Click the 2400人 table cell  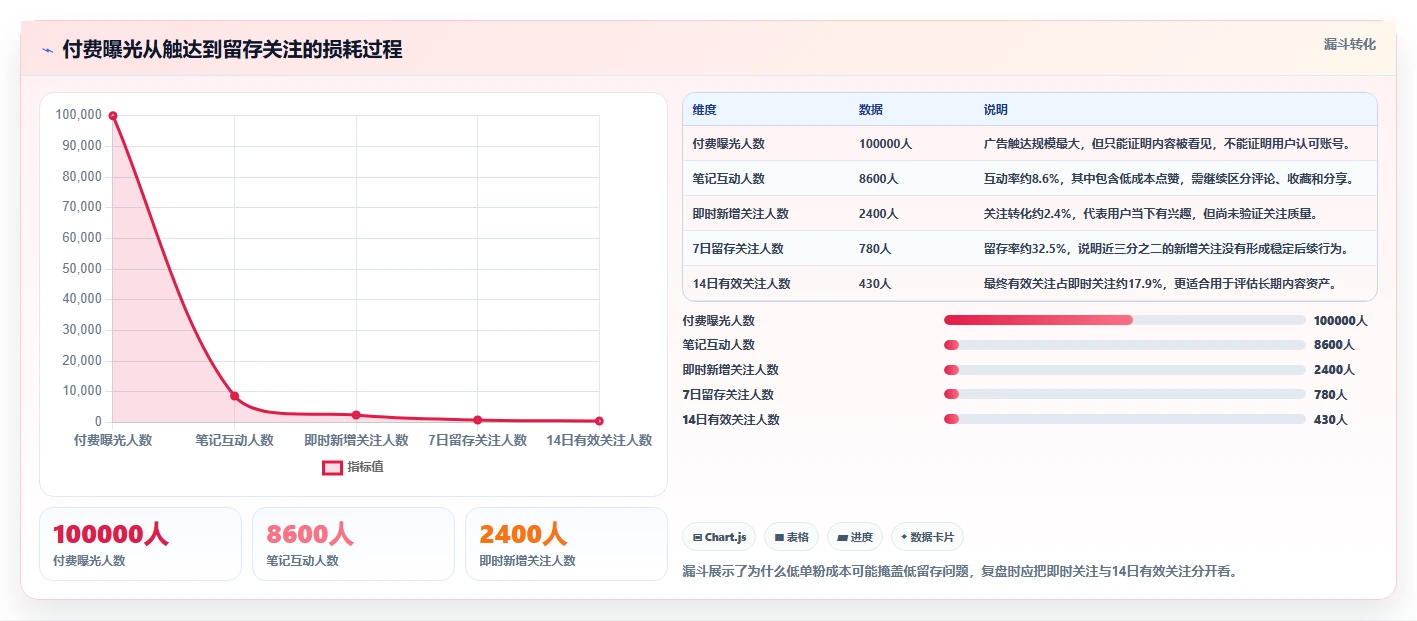[878, 214]
